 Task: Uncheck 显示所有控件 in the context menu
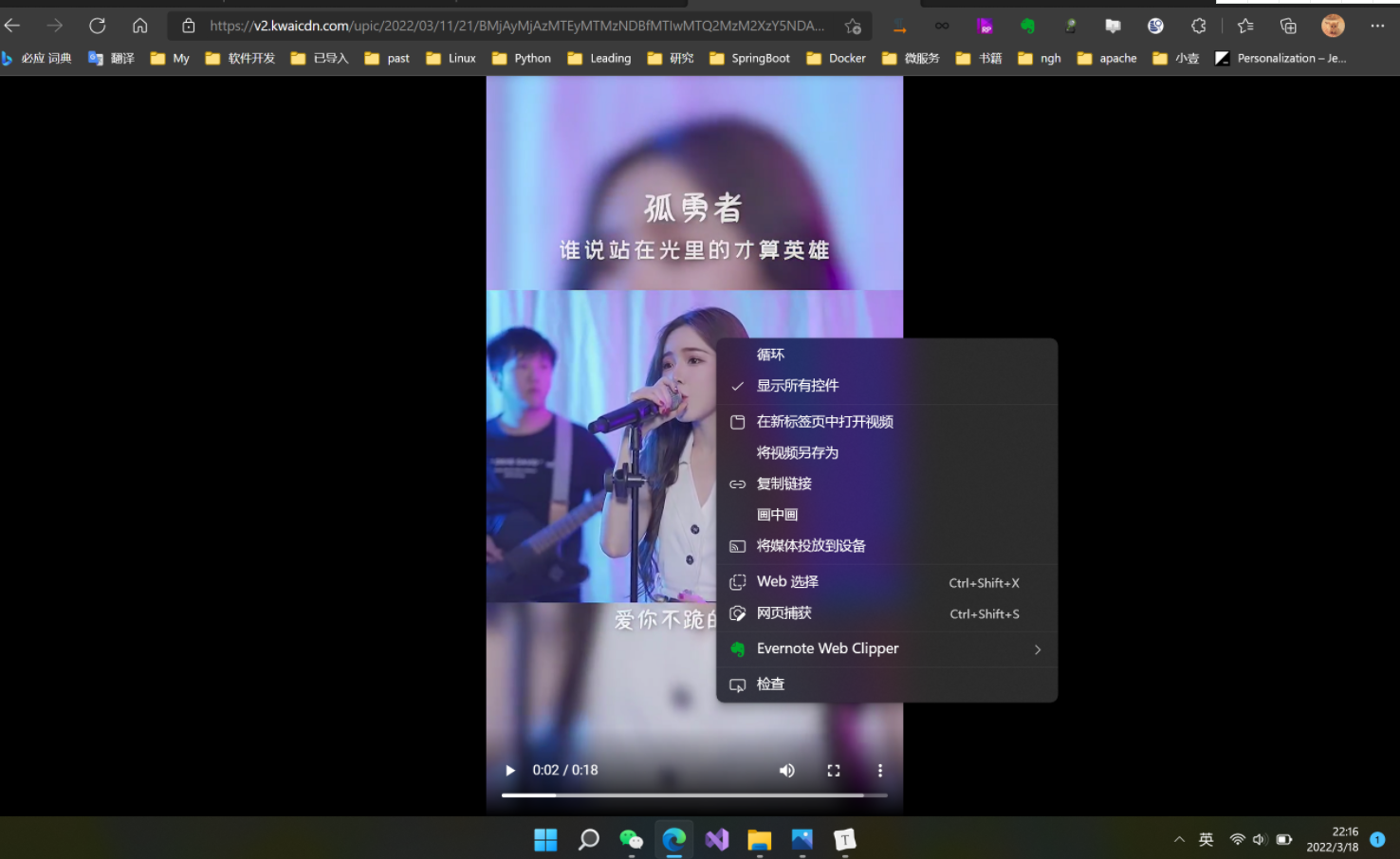click(797, 386)
